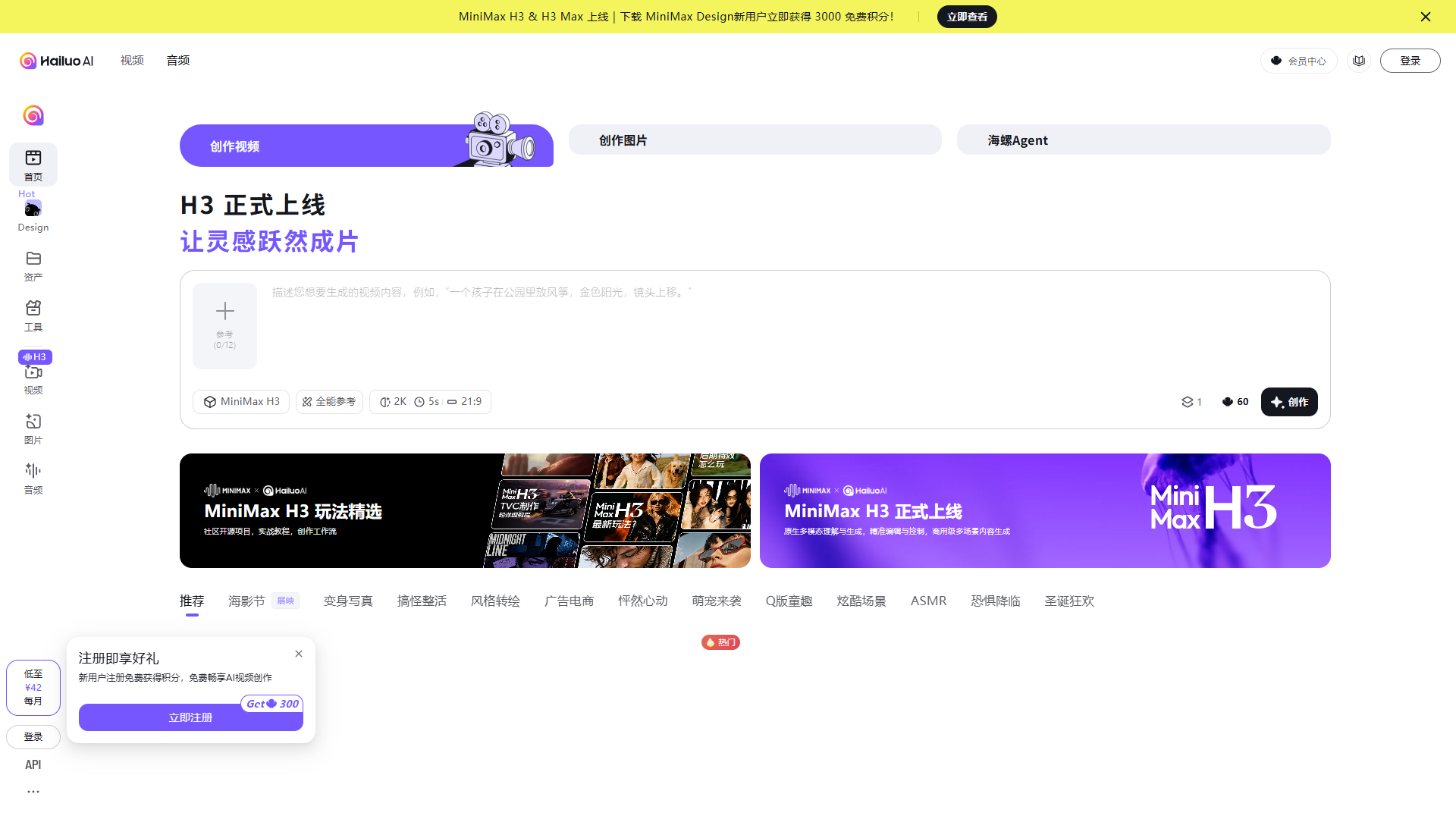Open the 21:9 aspect ratio setting
The width and height of the screenshot is (1456, 819).
click(x=464, y=402)
